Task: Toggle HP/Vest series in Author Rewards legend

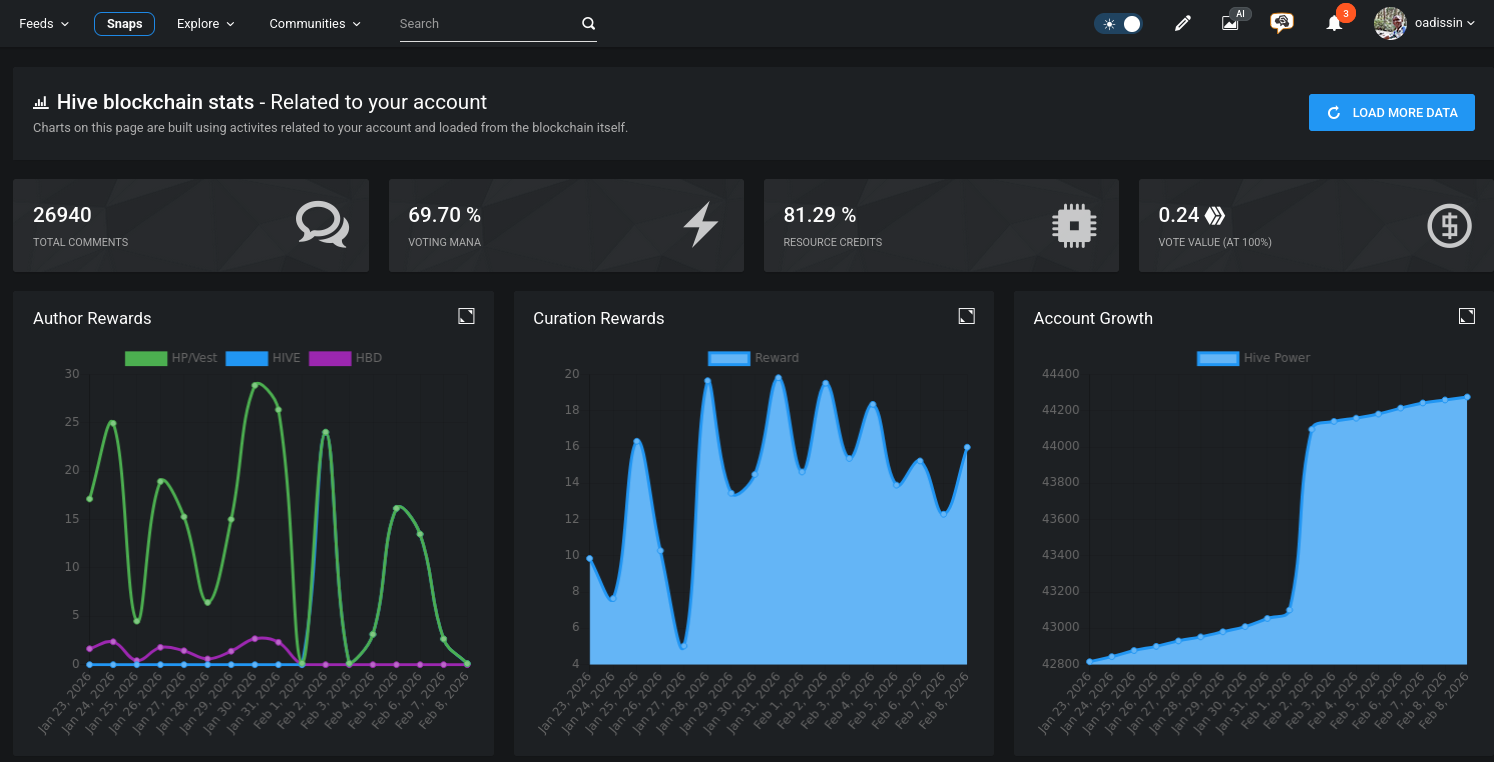Action: click(170, 358)
